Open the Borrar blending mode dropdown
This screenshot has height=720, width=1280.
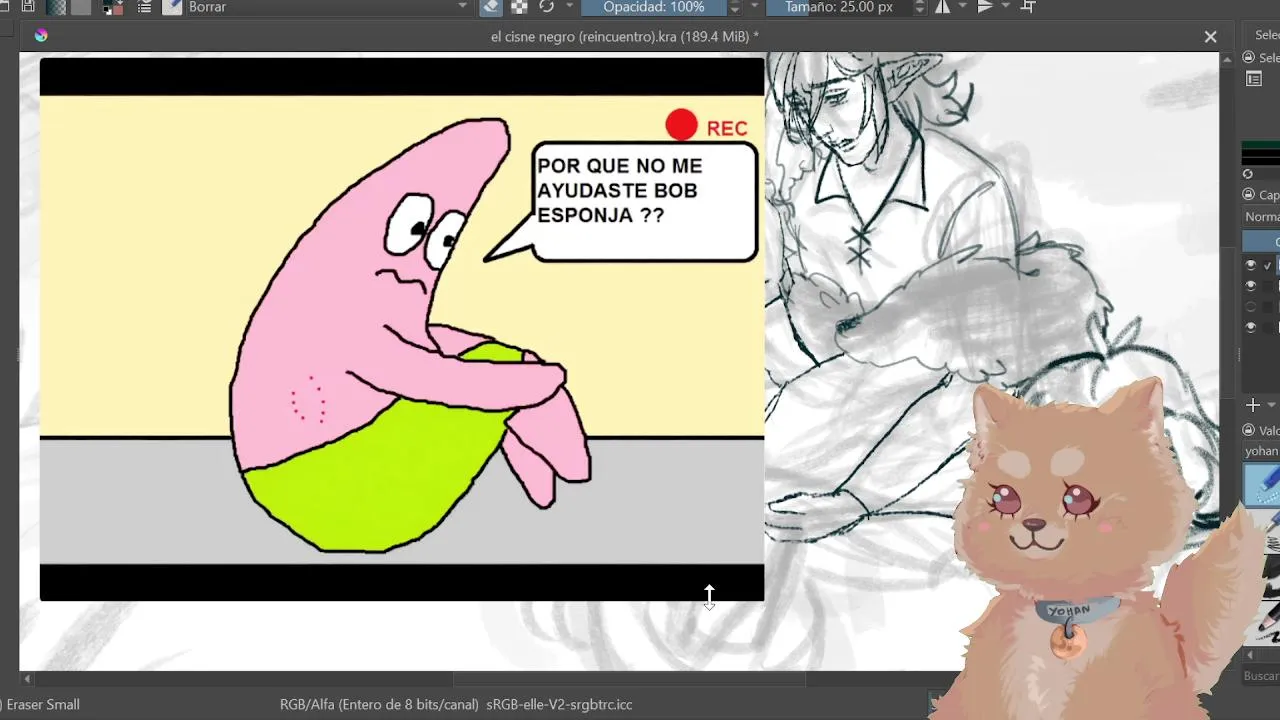coord(328,6)
